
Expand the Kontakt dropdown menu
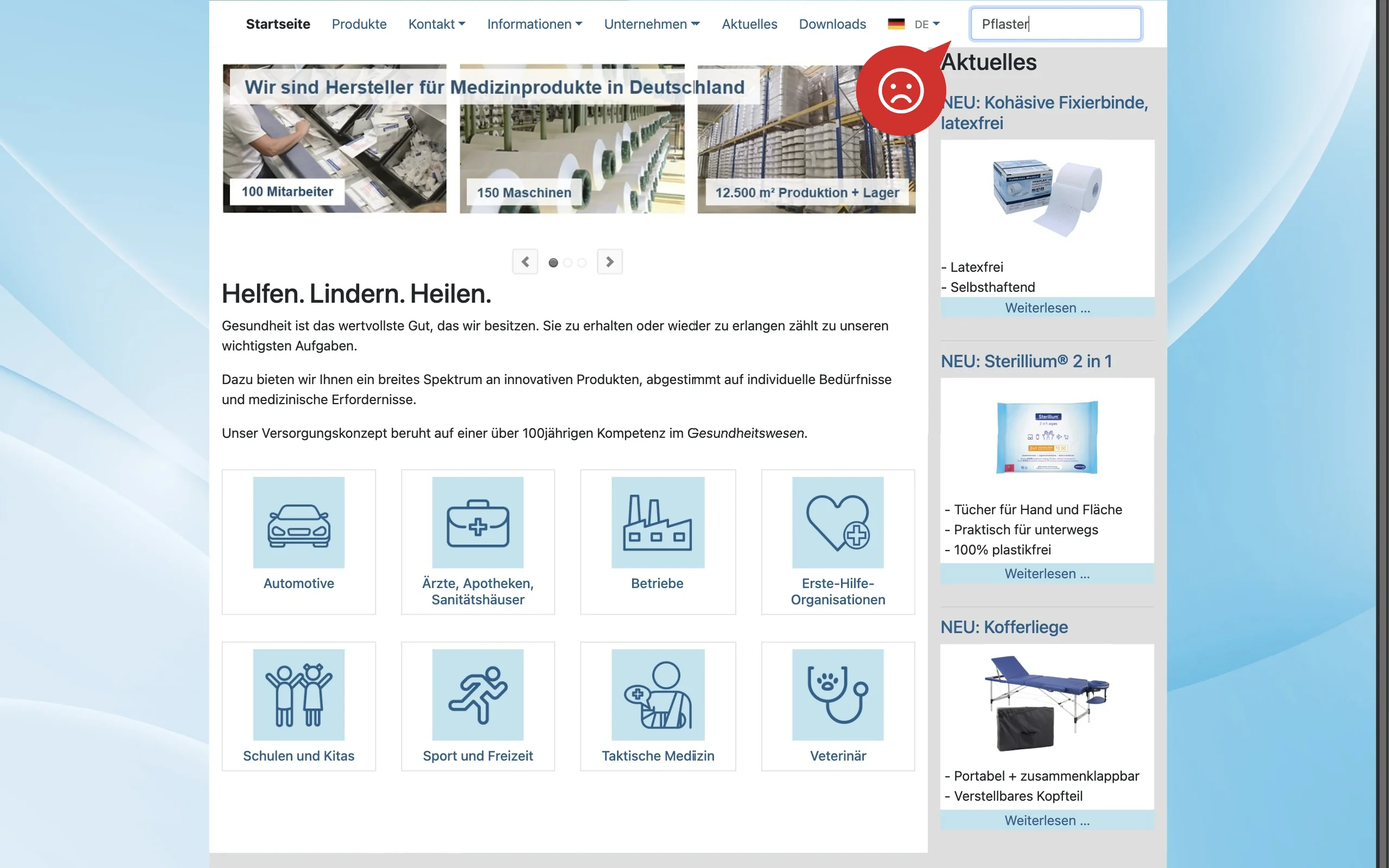coord(437,24)
